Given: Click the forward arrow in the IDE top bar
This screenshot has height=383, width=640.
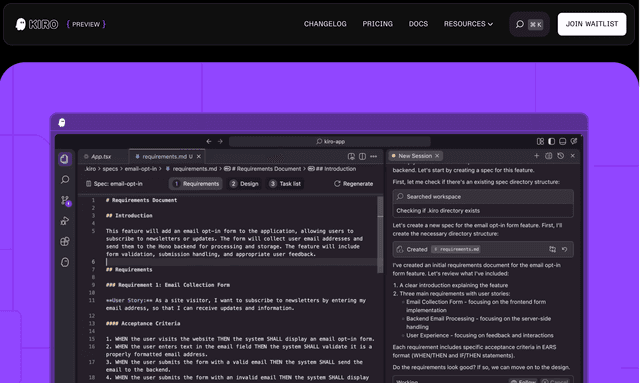Looking at the screenshot, I should click(x=220, y=141).
